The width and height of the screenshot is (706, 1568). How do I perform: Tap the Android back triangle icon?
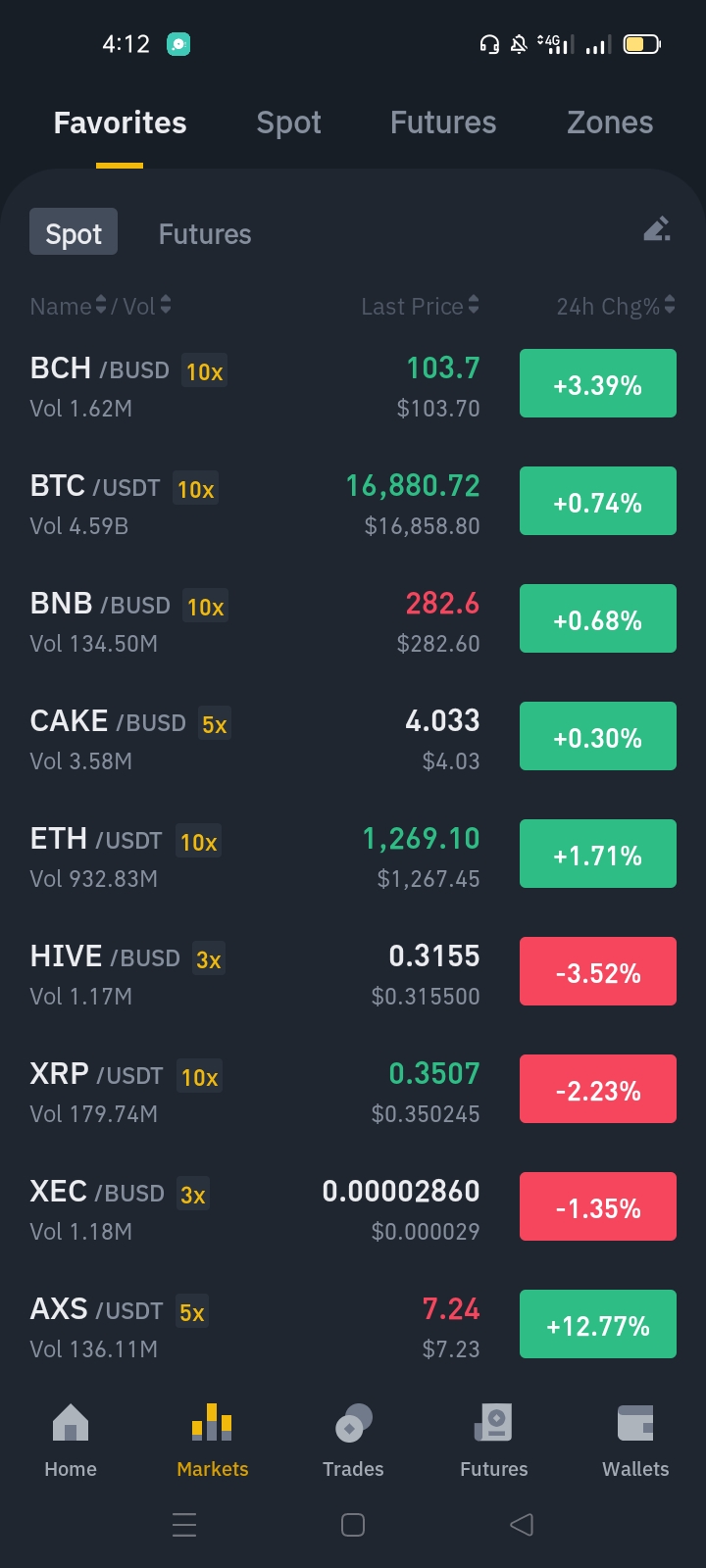tap(522, 1525)
